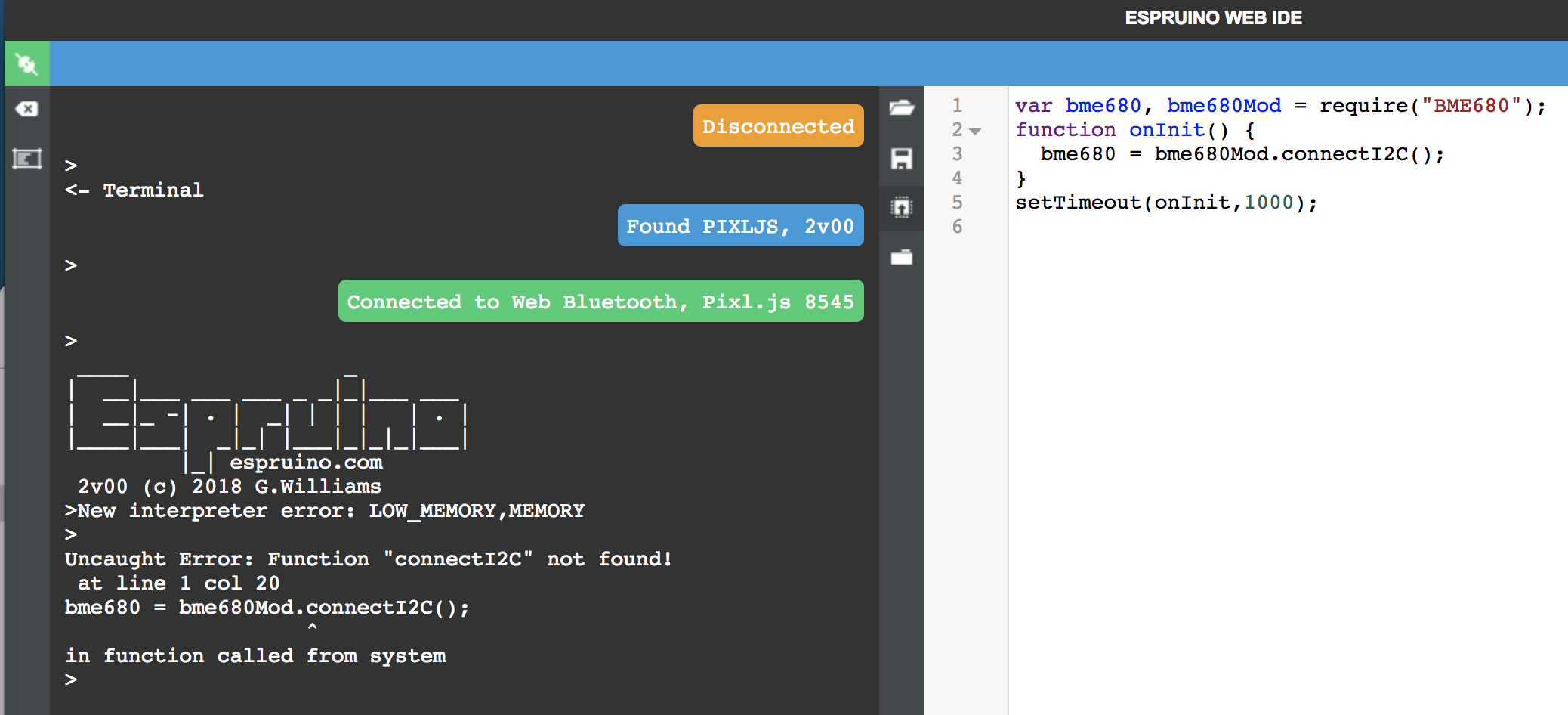Viewport: 1568px width, 715px height.
Task: Click the "<- Terminal" line
Action: tap(134, 190)
